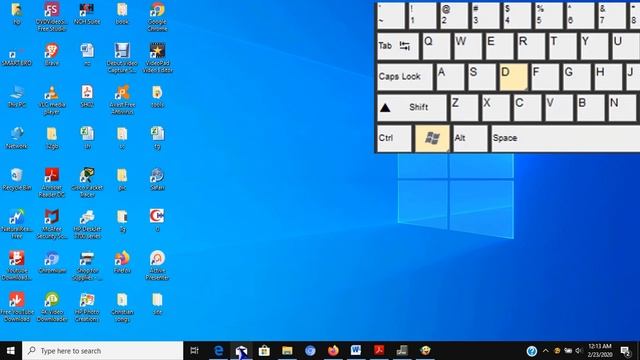Select the Network desktop icon
640x360 pixels.
click(17, 138)
